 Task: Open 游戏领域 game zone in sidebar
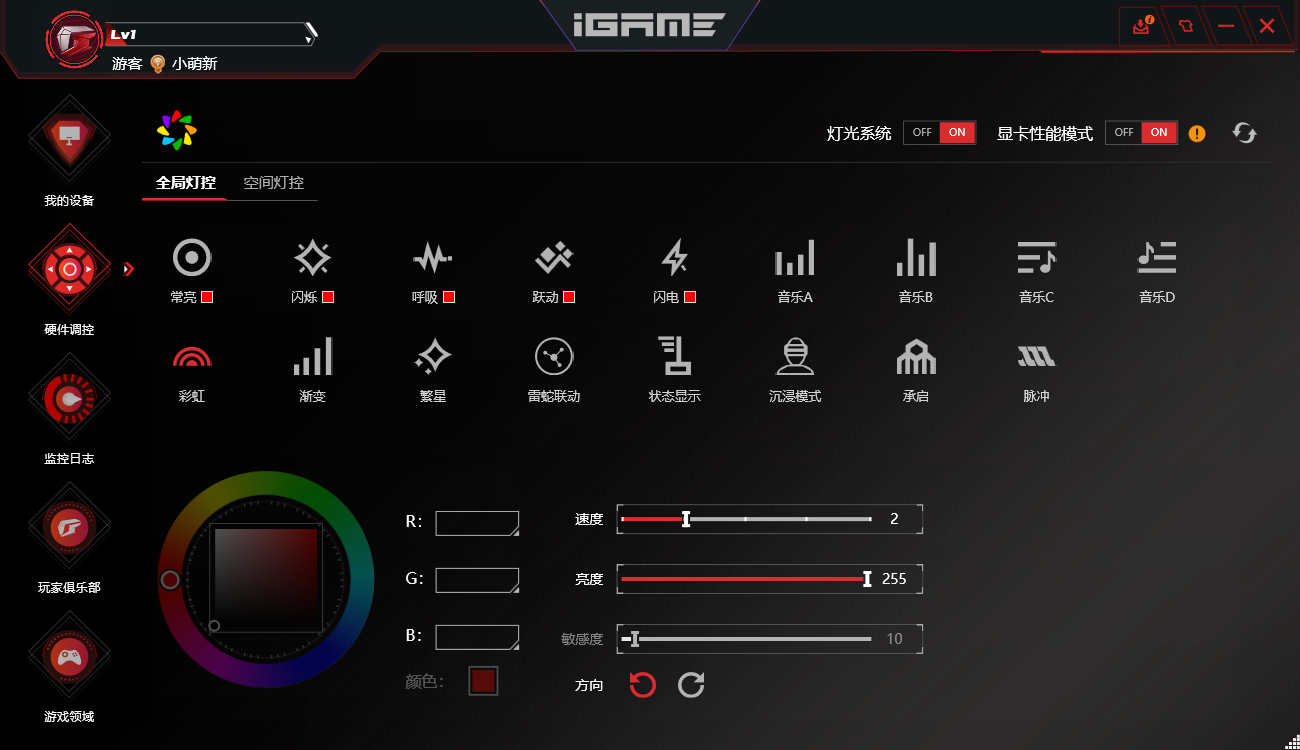[x=69, y=668]
